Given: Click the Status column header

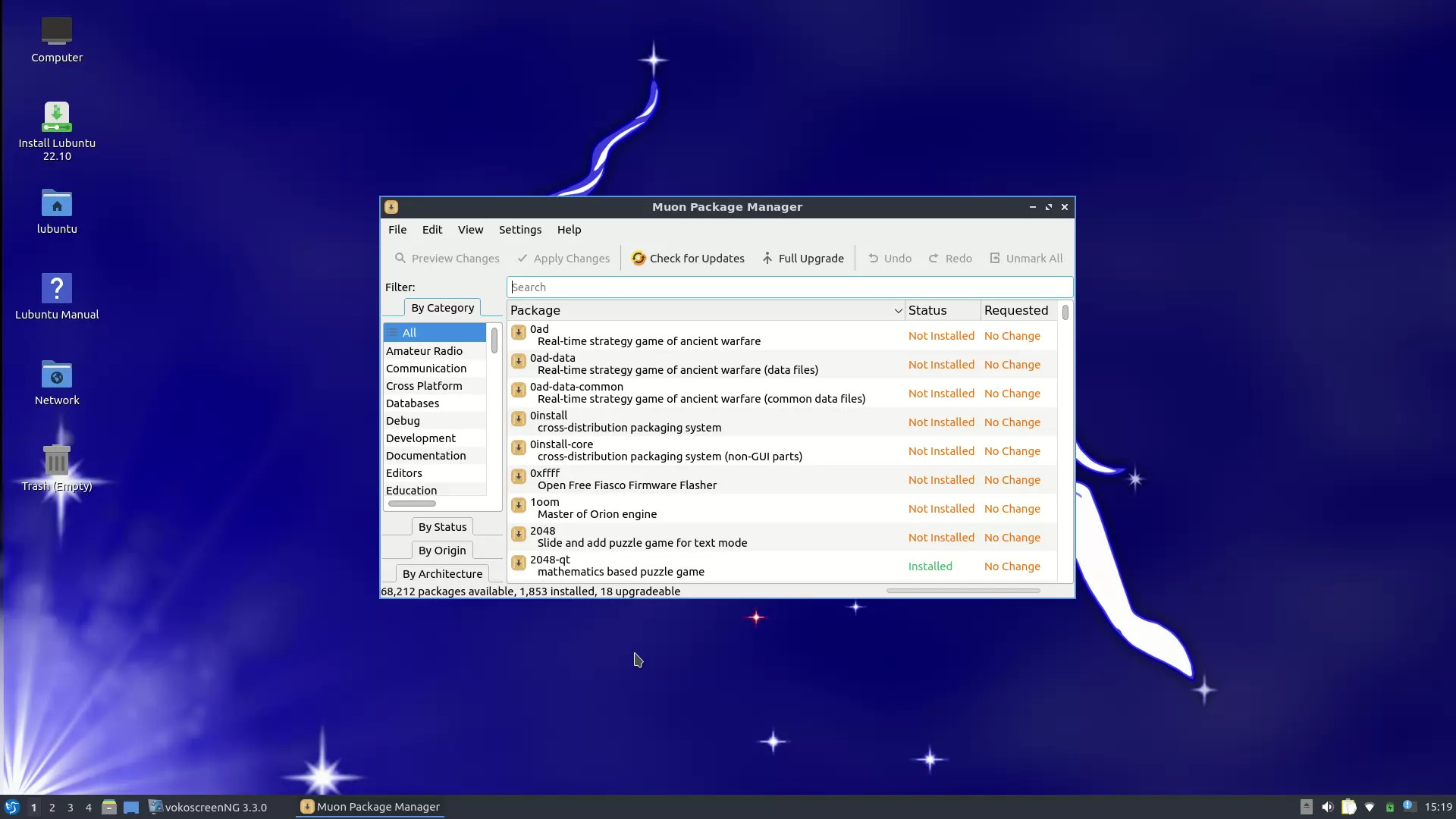Looking at the screenshot, I should pyautogui.click(x=943, y=310).
